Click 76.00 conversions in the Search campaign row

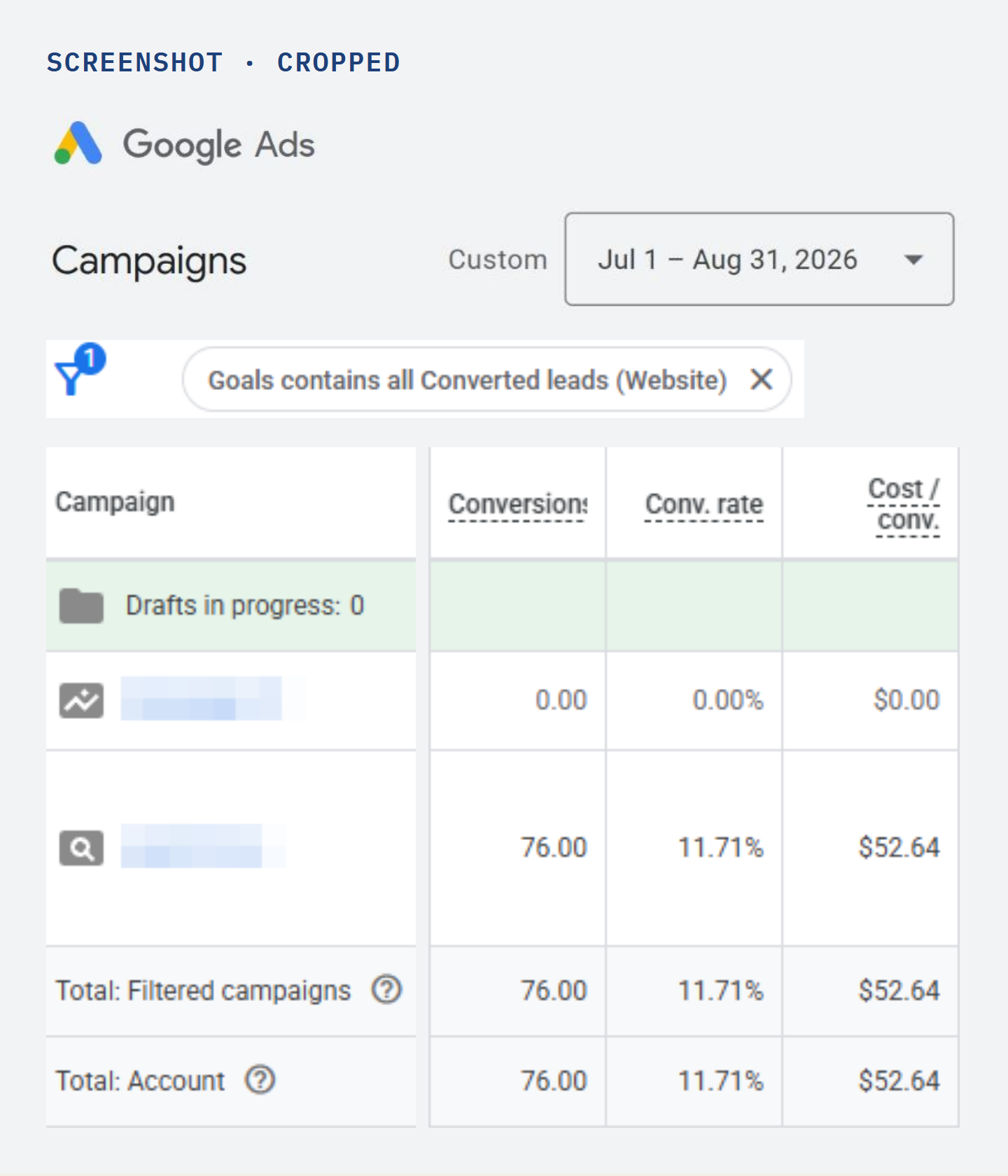coord(554,848)
